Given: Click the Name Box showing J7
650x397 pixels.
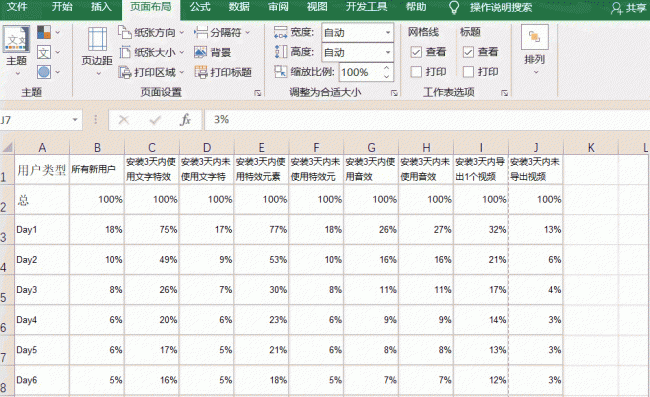Looking at the screenshot, I should (x=35, y=120).
